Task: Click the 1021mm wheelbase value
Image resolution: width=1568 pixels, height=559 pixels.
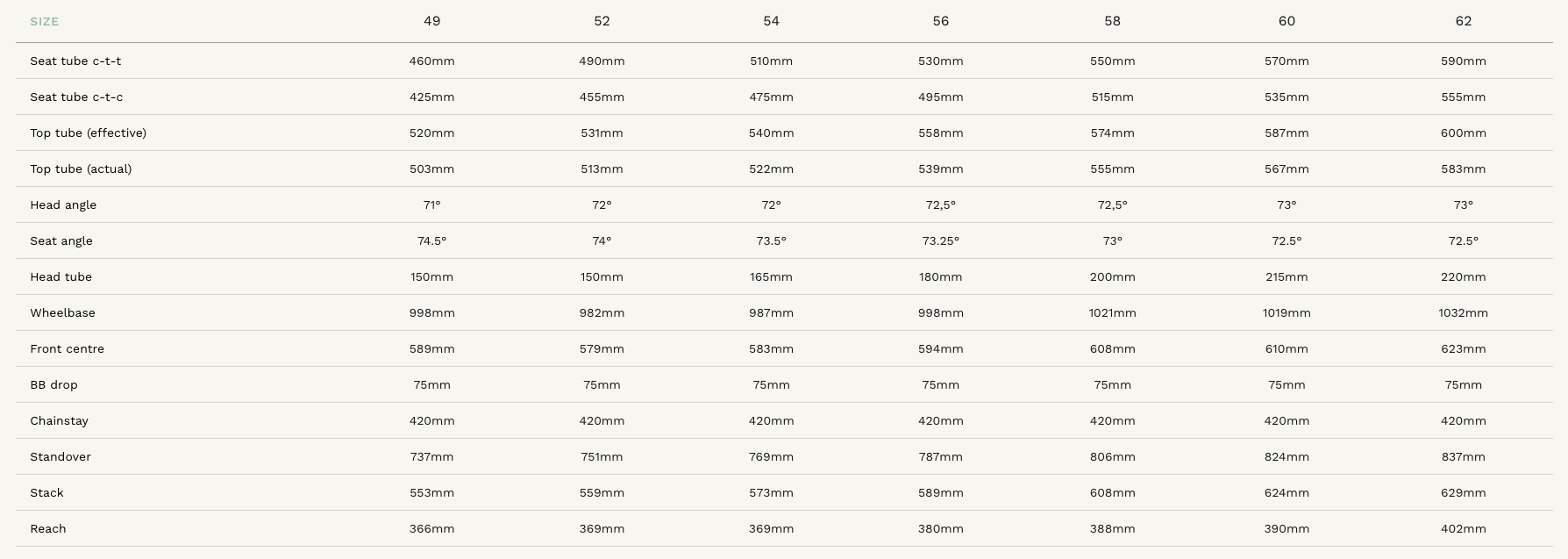Action: [1113, 312]
